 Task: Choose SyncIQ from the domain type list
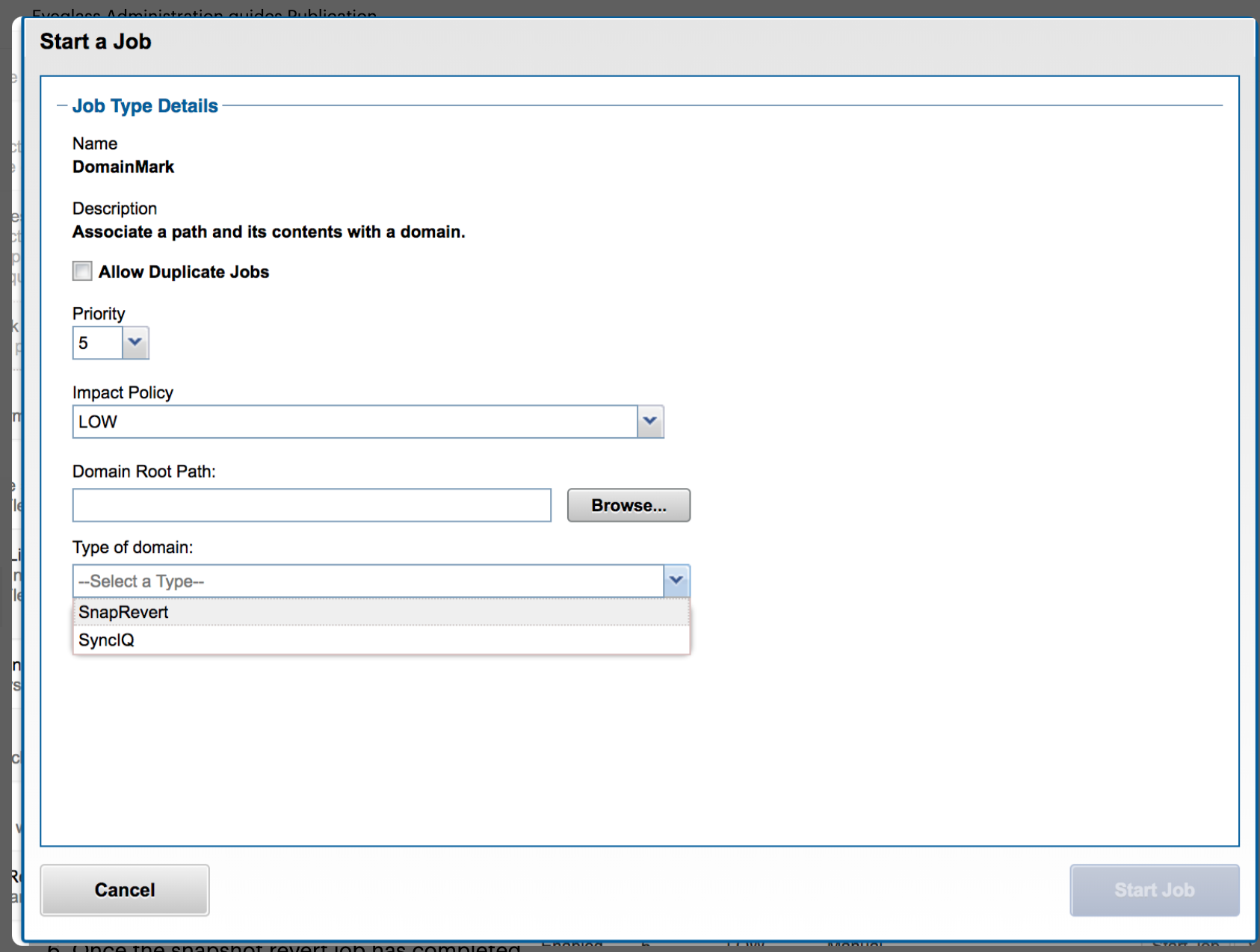point(381,640)
